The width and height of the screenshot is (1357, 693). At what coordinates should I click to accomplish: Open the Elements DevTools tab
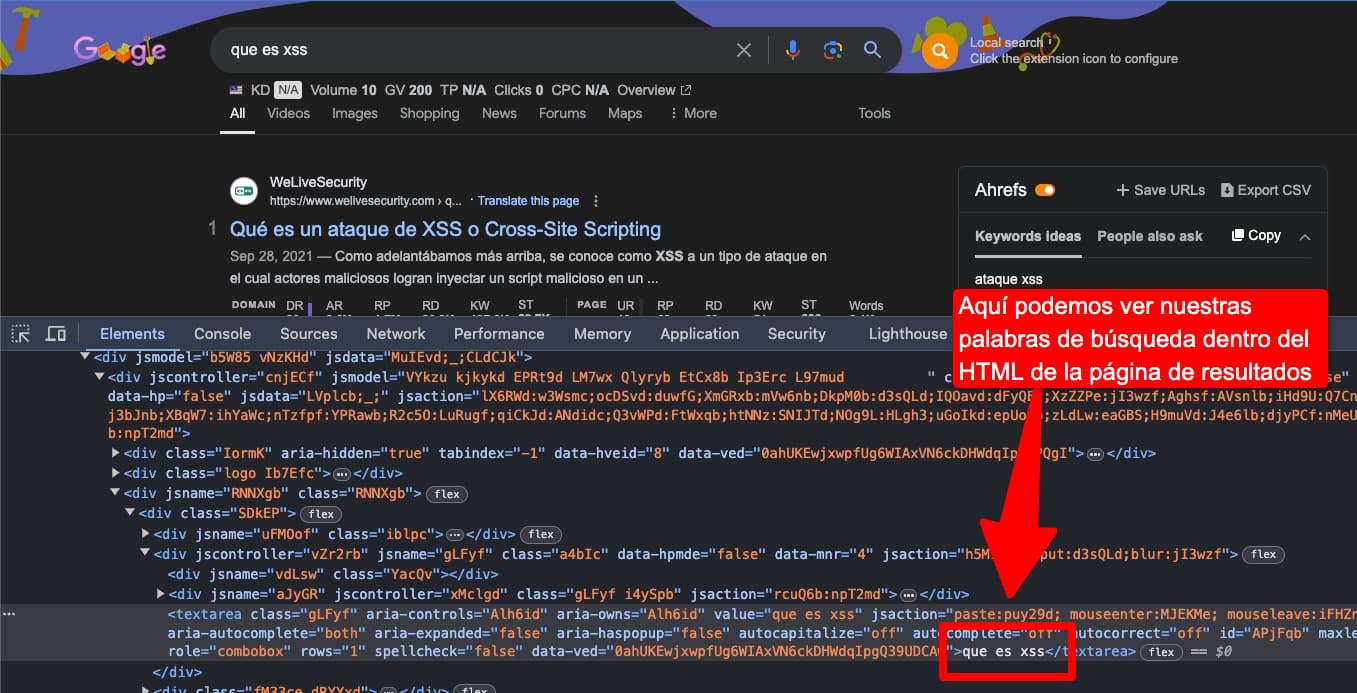click(132, 334)
